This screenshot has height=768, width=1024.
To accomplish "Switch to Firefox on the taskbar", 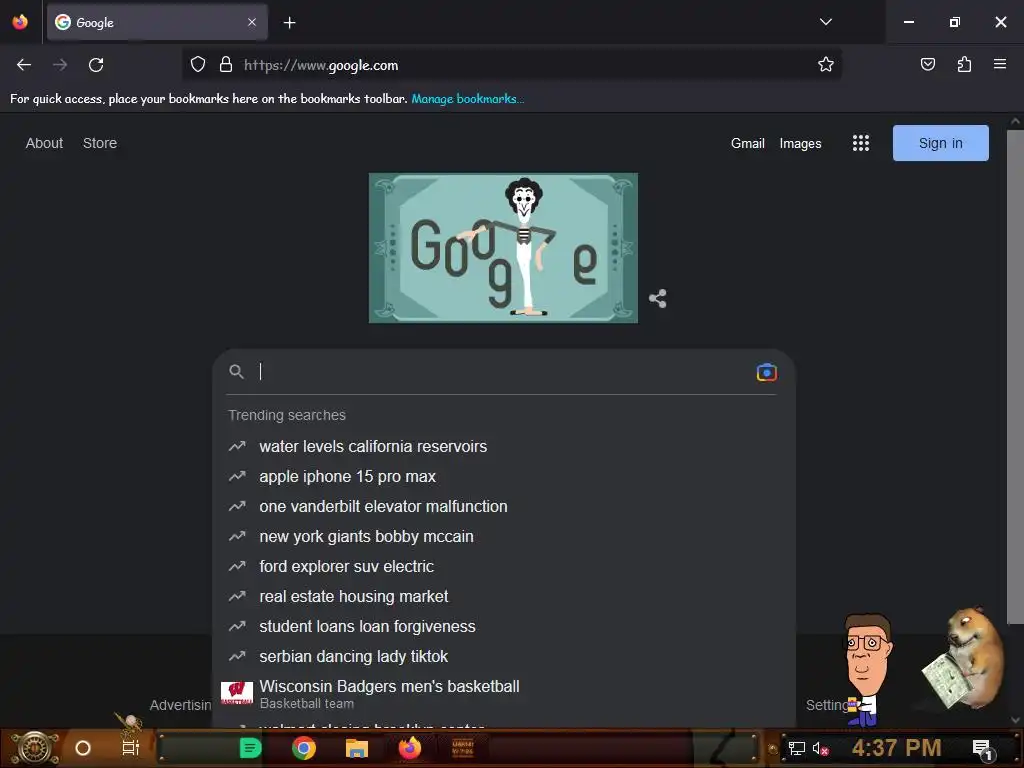I will click(x=410, y=748).
